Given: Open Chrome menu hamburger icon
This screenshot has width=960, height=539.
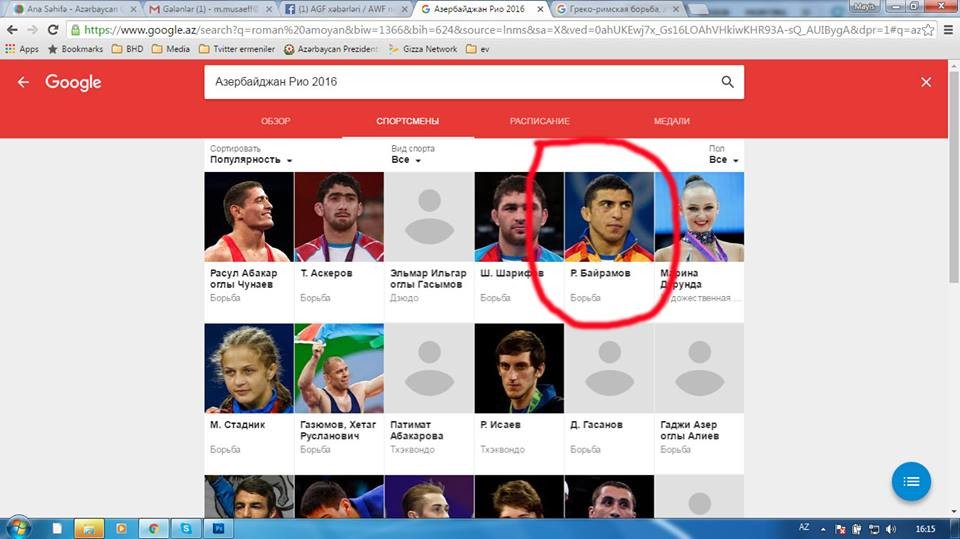Looking at the screenshot, I should point(948,29).
